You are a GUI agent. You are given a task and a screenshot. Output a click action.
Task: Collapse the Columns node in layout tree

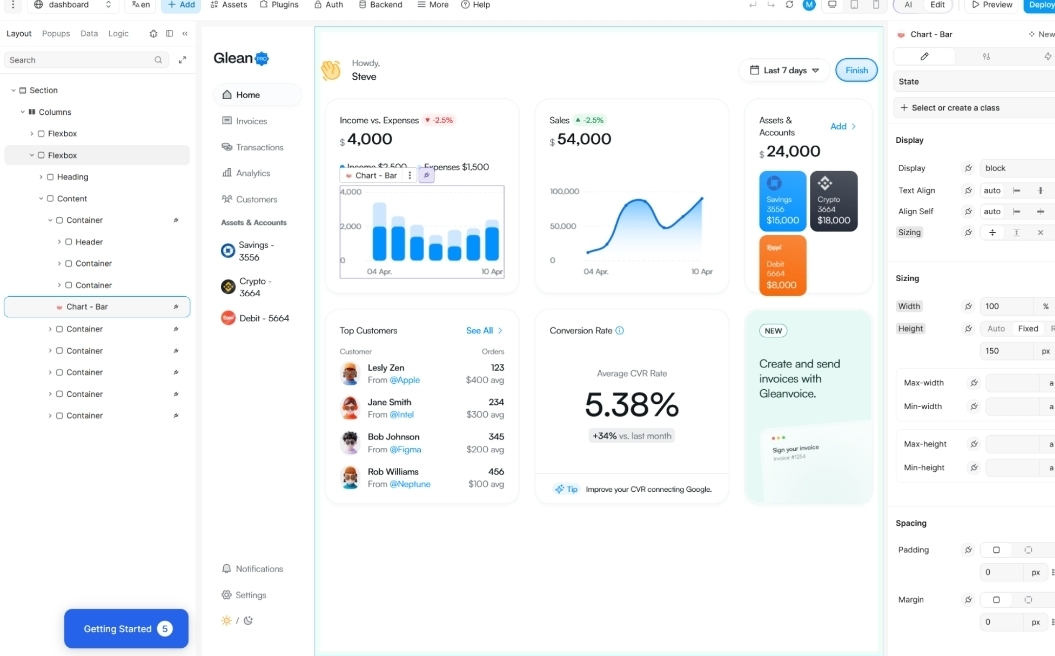(x=22, y=112)
